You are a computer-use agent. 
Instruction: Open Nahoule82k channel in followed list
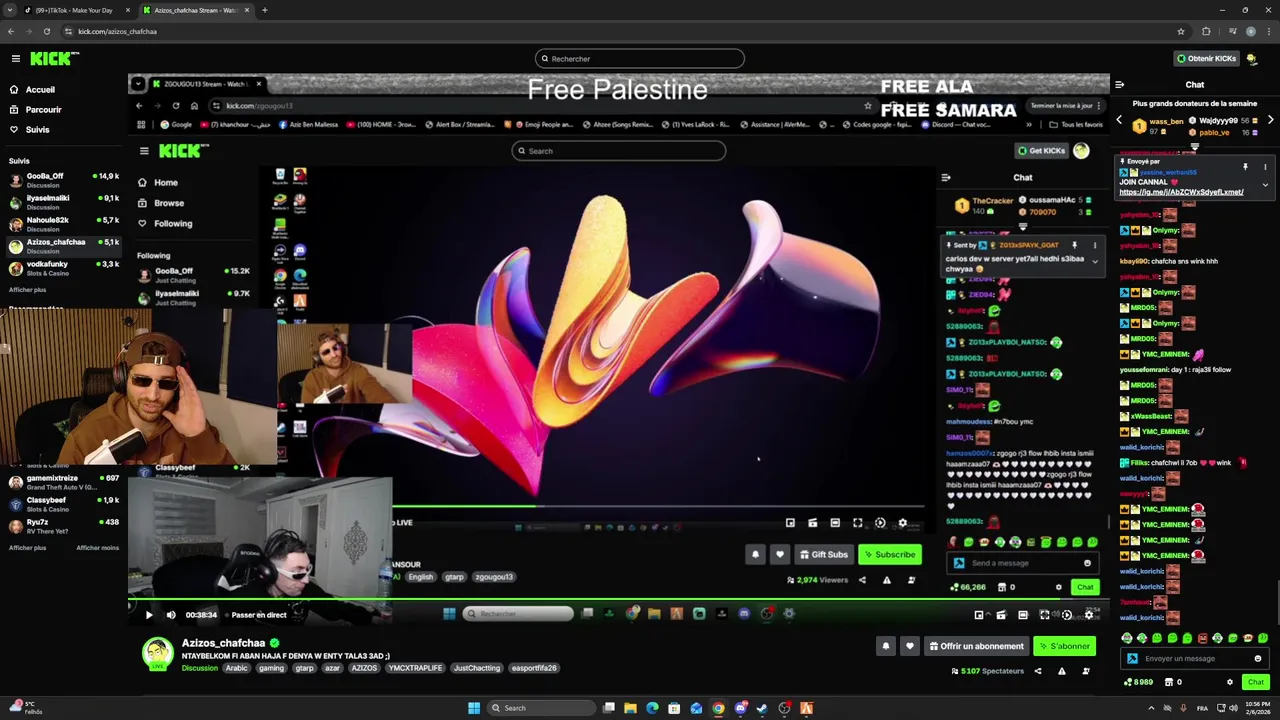(64, 224)
